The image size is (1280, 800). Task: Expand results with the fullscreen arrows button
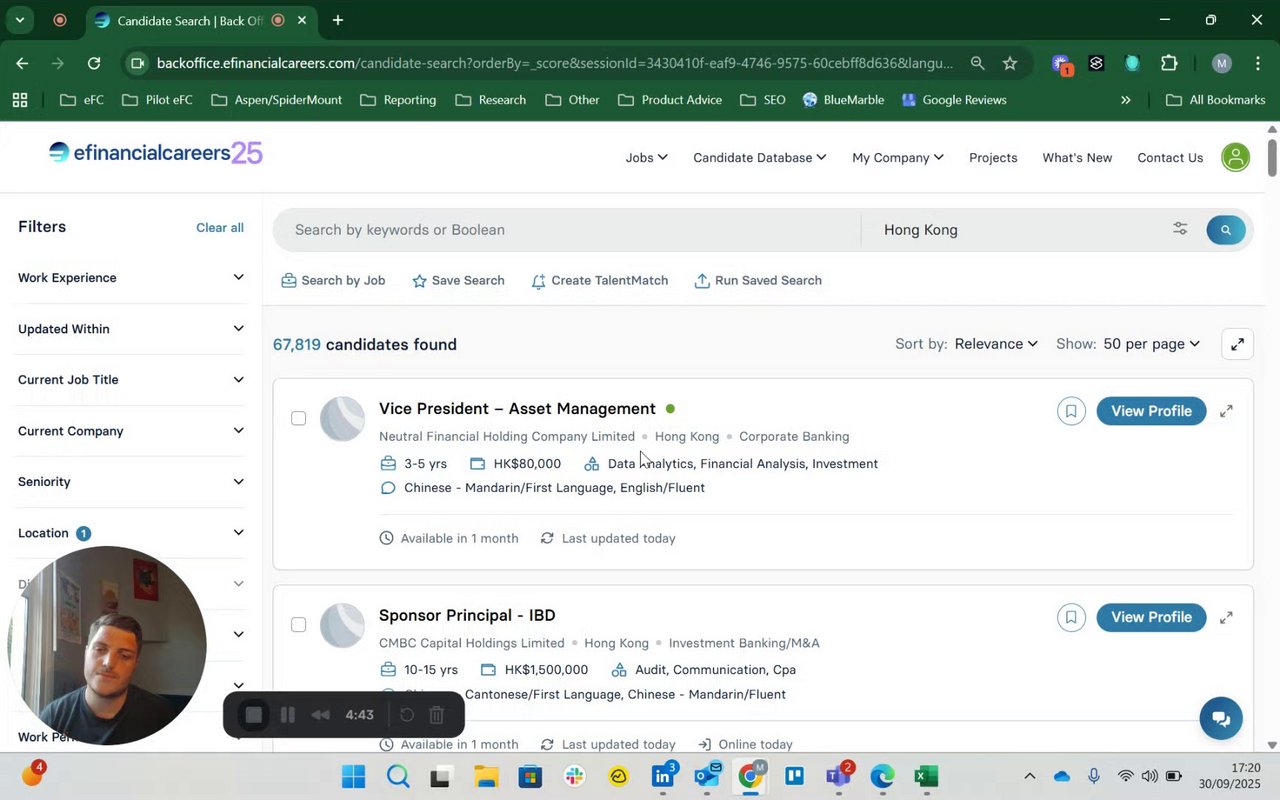(x=1237, y=344)
